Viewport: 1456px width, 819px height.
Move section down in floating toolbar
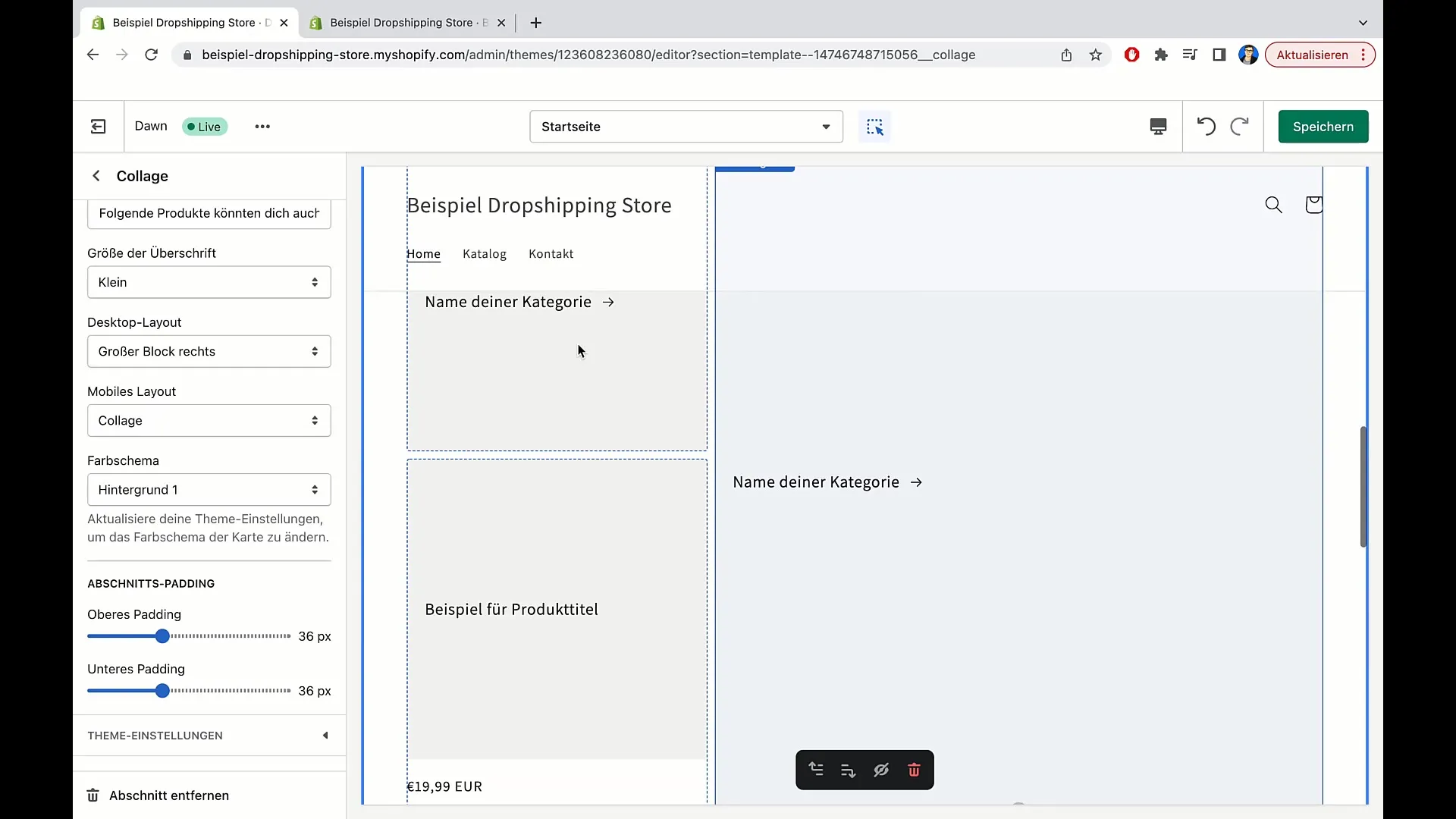848,770
